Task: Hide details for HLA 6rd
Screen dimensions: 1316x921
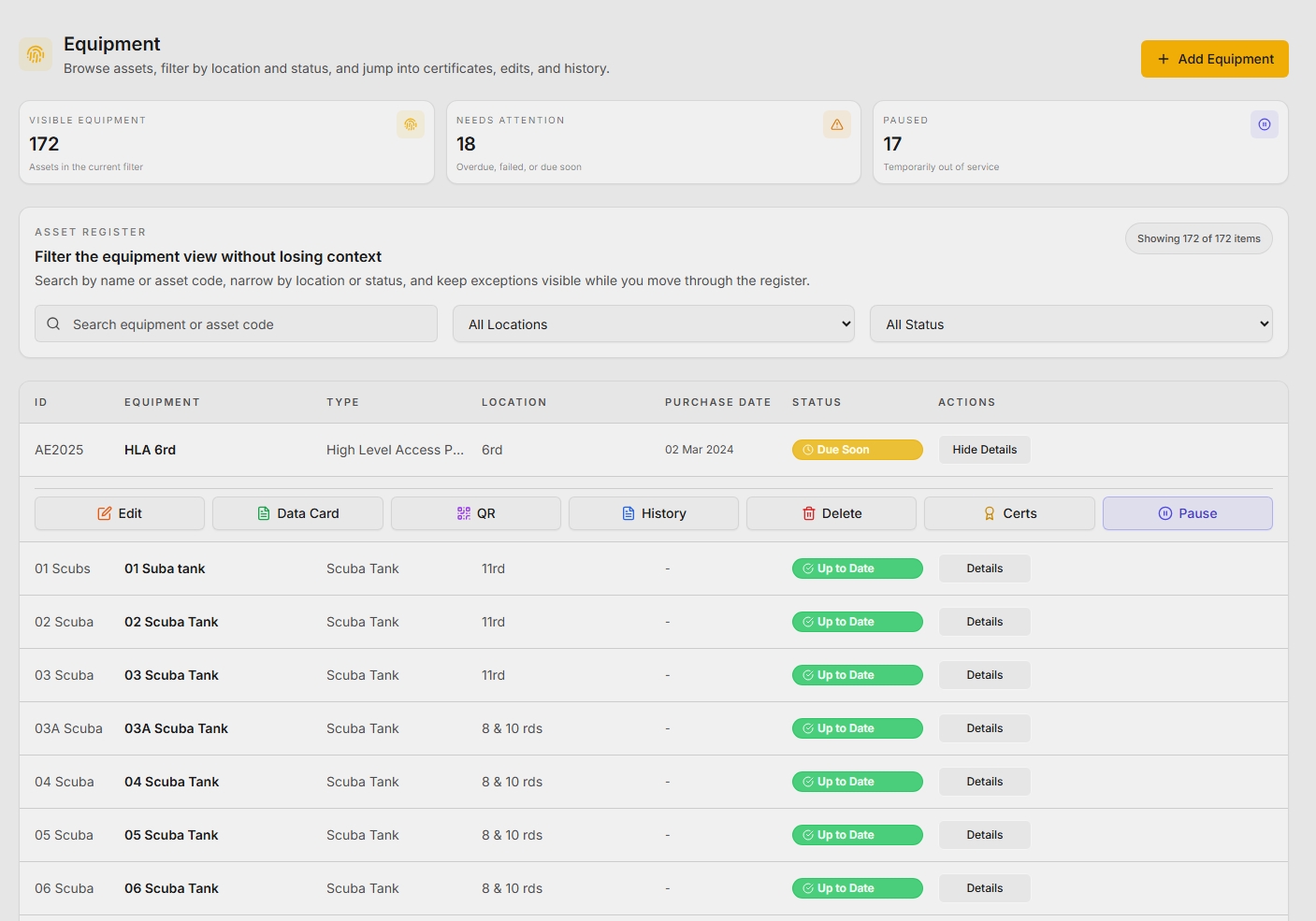Action: [x=984, y=450]
